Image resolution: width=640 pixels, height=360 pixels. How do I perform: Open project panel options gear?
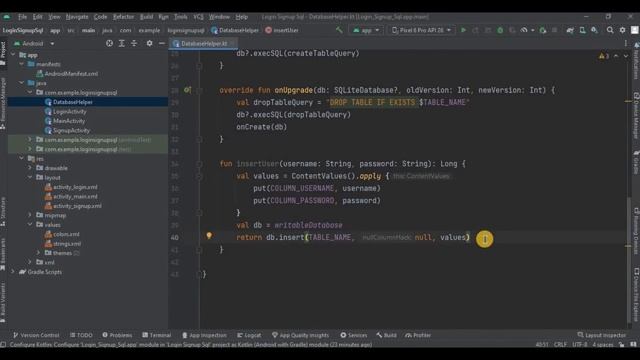(x=149, y=43)
